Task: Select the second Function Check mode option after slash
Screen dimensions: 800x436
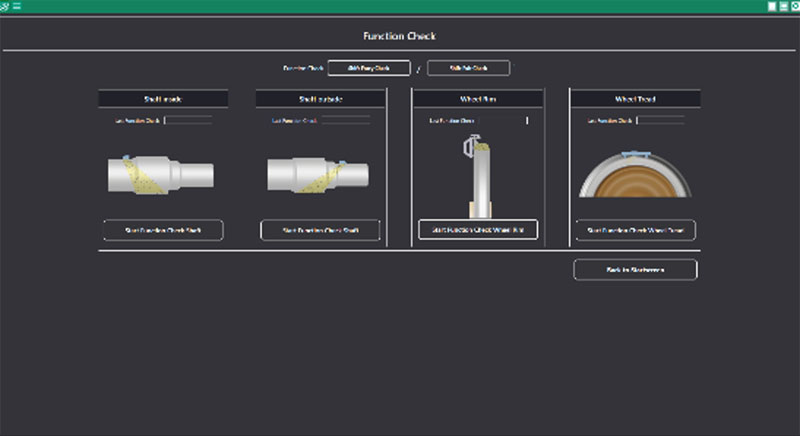Action: point(468,68)
